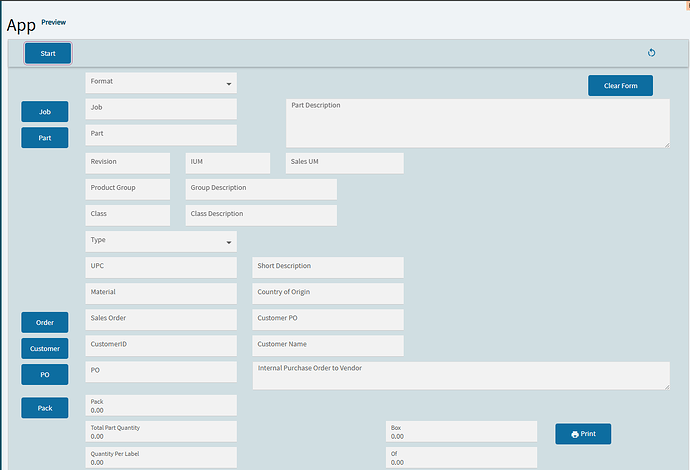Click the Class input field
690x470 pixels.
click(128, 215)
